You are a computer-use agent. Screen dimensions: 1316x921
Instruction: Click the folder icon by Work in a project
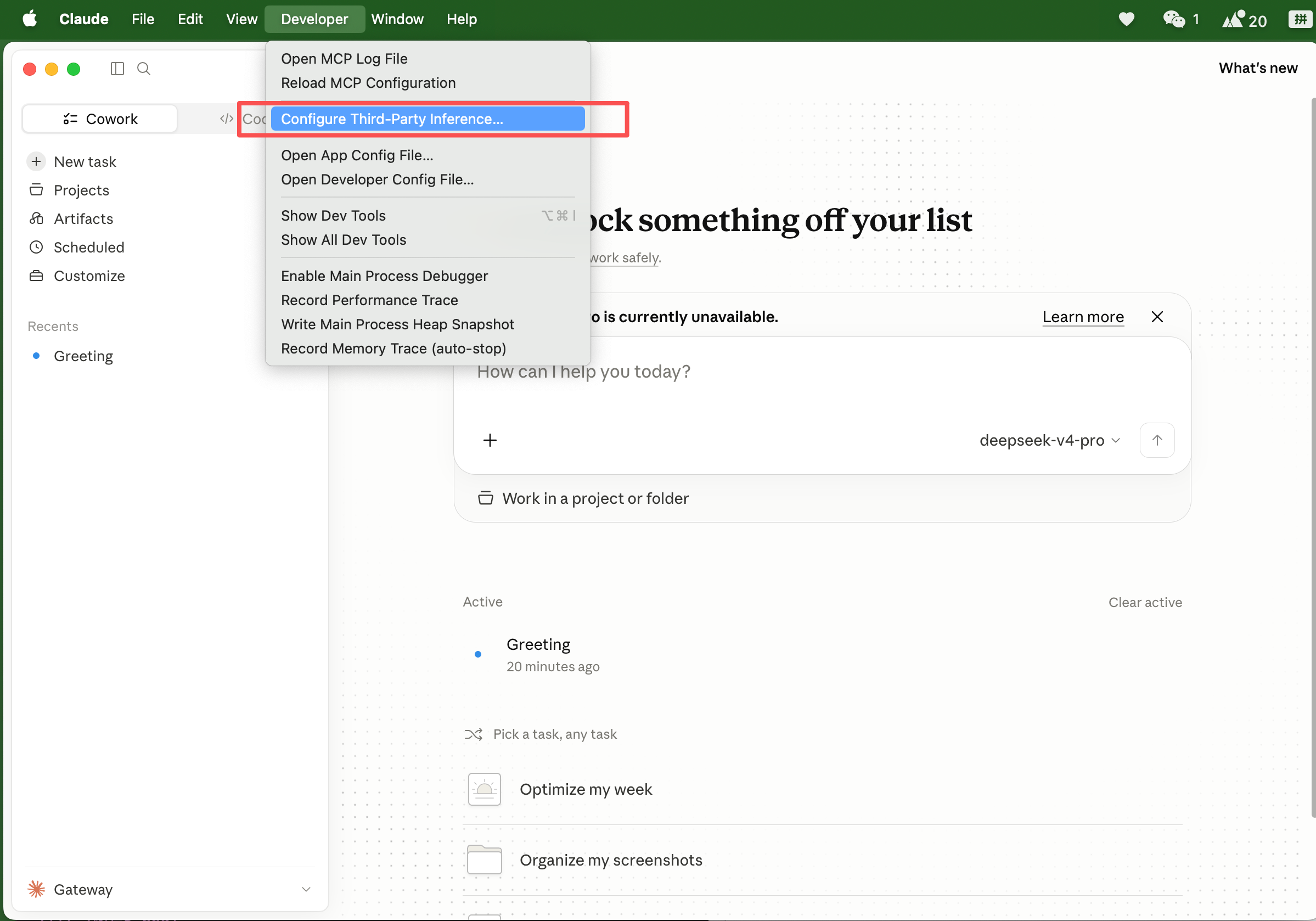(486, 498)
